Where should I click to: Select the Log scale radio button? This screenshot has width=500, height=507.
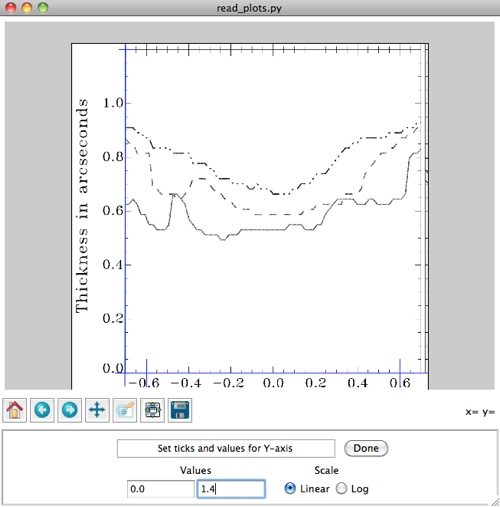tap(341, 488)
